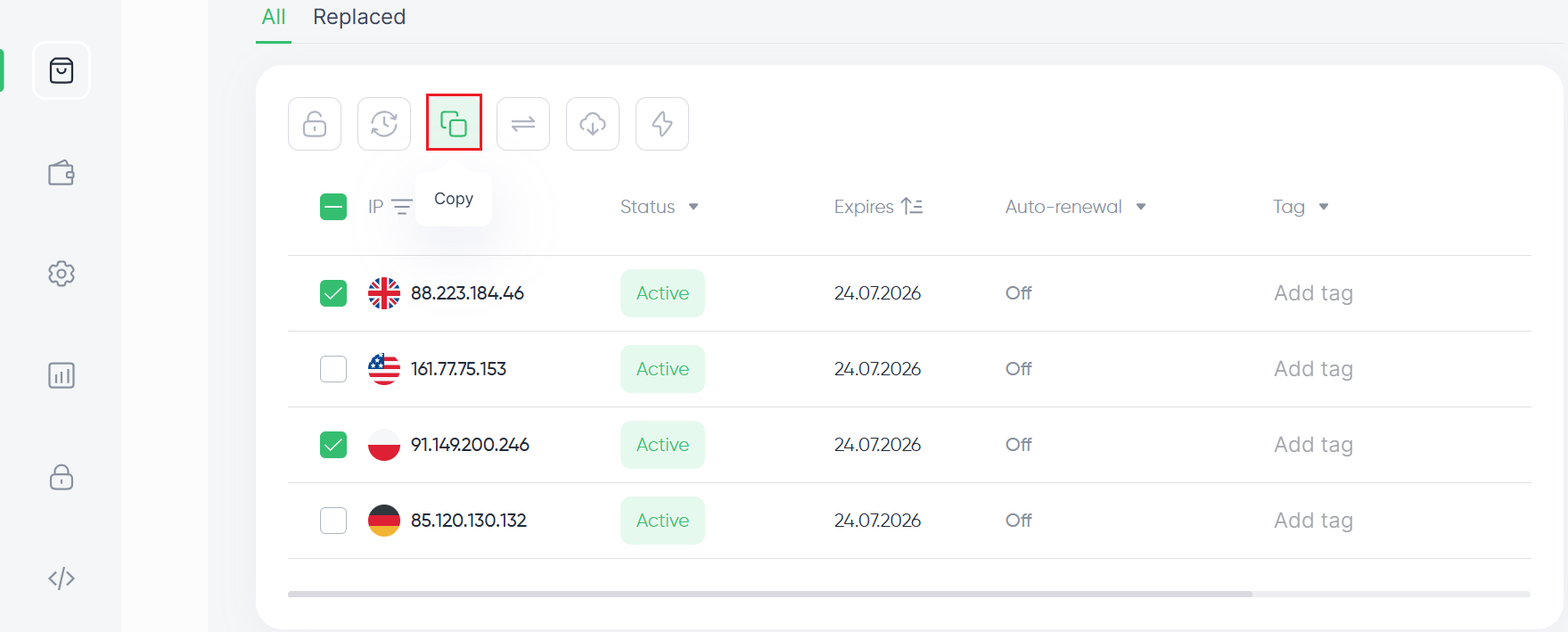Image resolution: width=1568 pixels, height=632 pixels.
Task: Click the Copy toolbar icon
Action: (x=454, y=123)
